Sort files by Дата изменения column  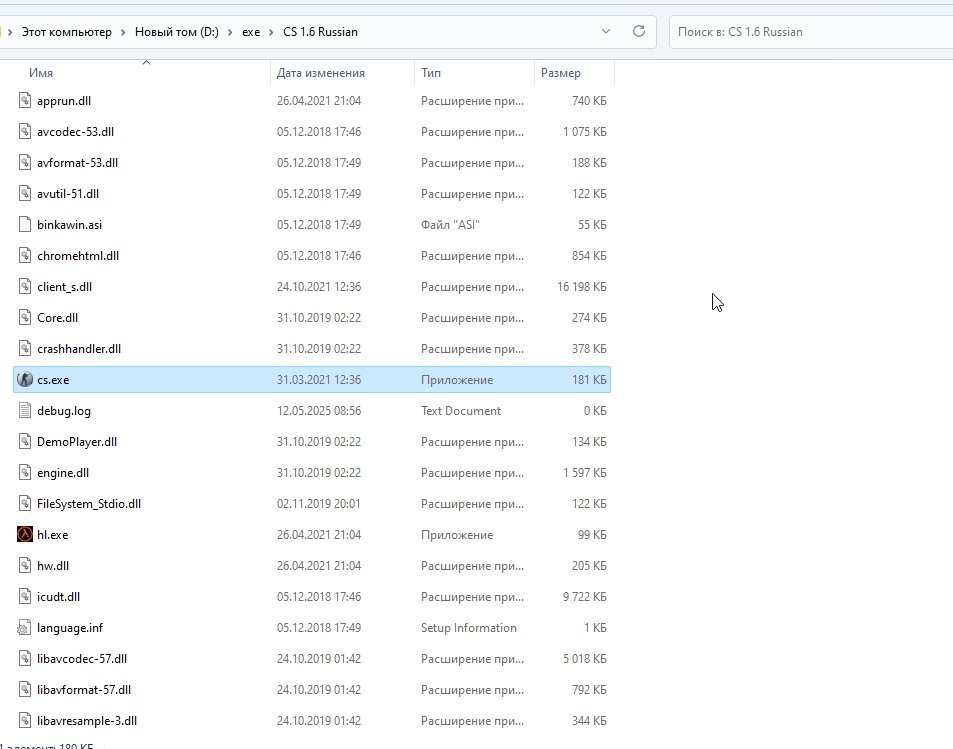pos(321,73)
